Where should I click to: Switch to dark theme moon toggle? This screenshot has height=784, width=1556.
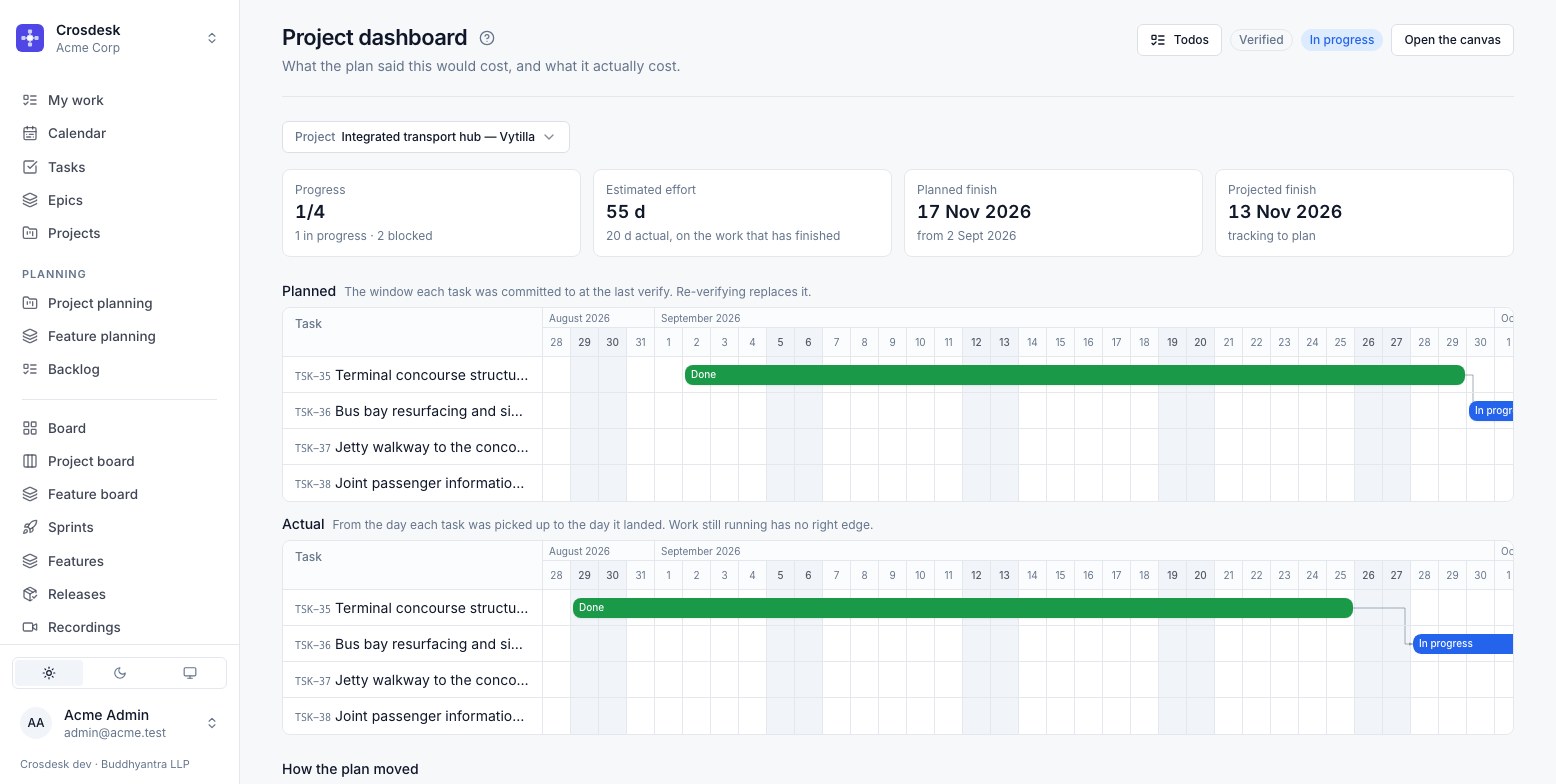[x=120, y=673]
